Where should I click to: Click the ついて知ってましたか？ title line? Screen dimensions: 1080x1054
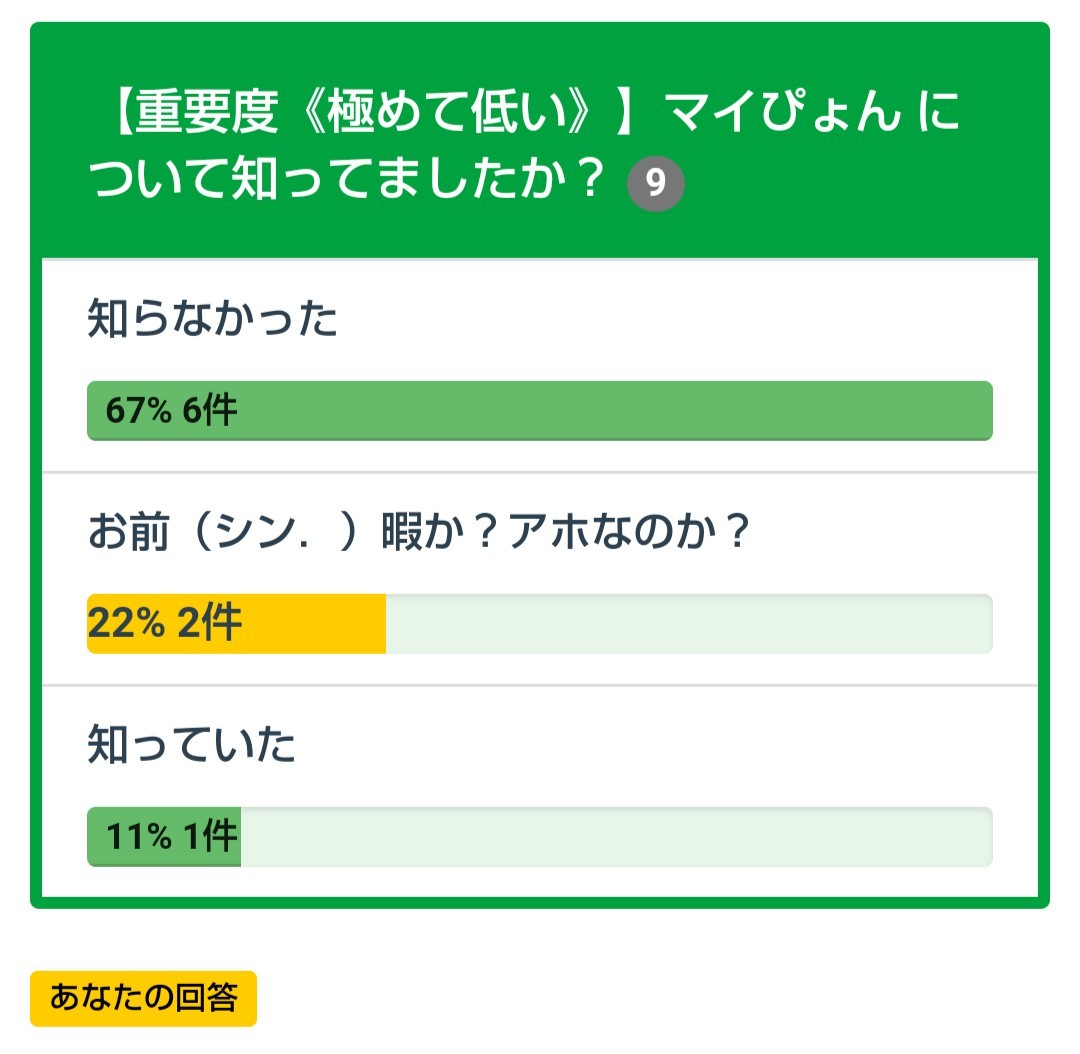[x=350, y=182]
